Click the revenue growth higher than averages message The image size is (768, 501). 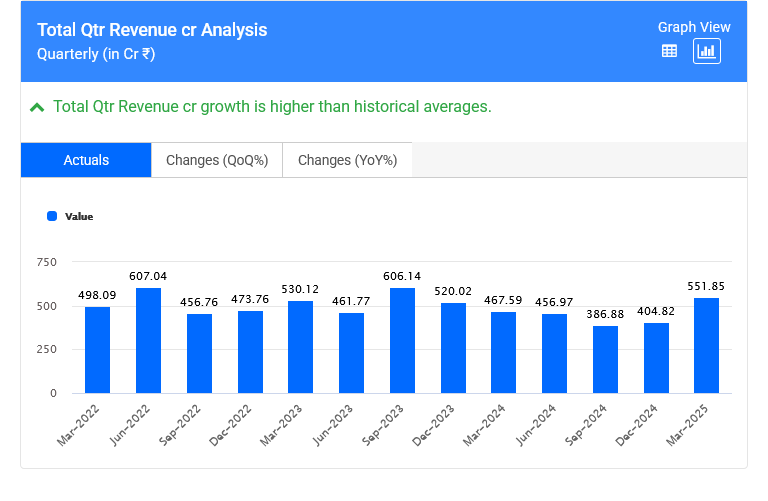272,107
